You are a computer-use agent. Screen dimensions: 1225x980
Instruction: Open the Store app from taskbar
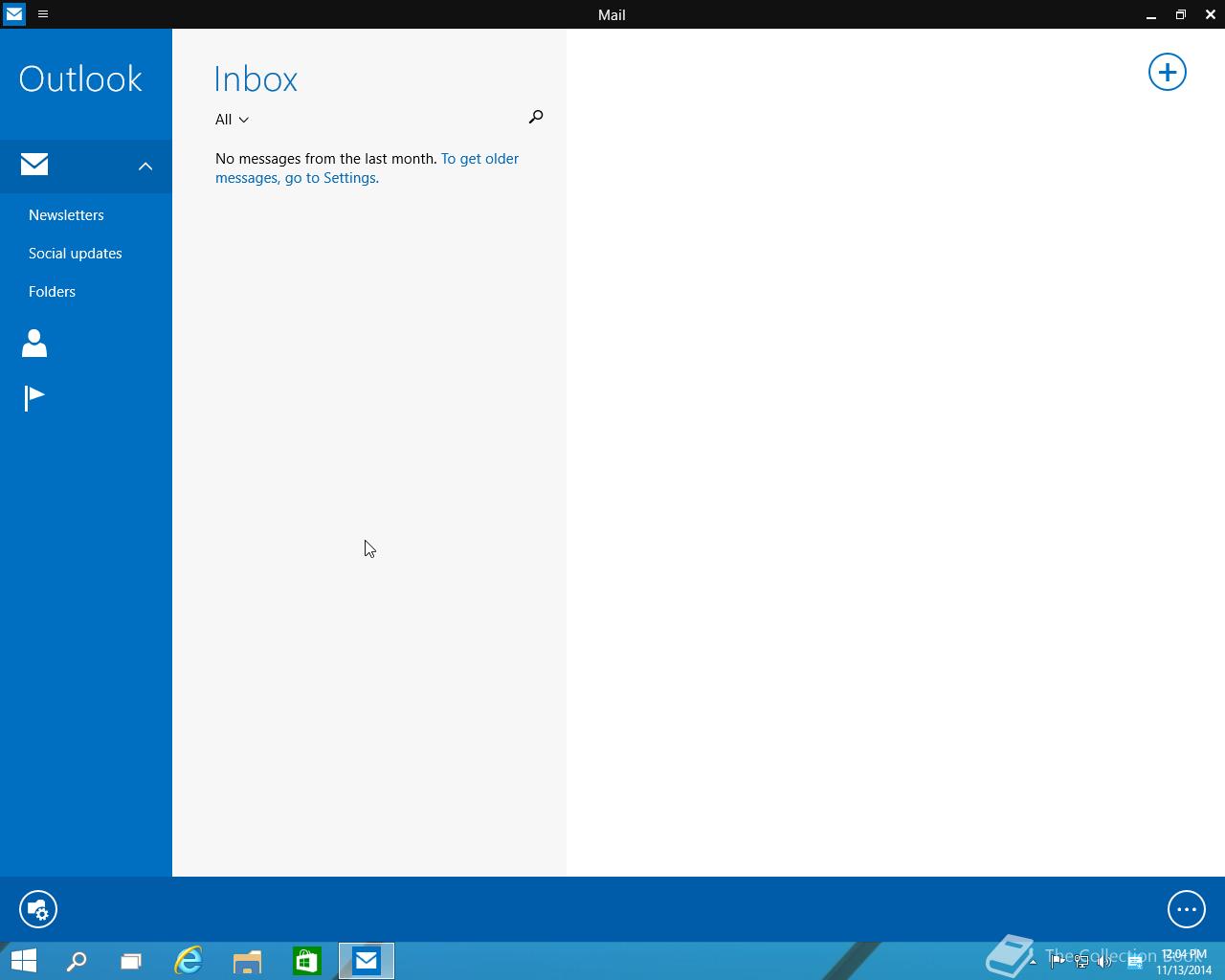[x=307, y=961]
